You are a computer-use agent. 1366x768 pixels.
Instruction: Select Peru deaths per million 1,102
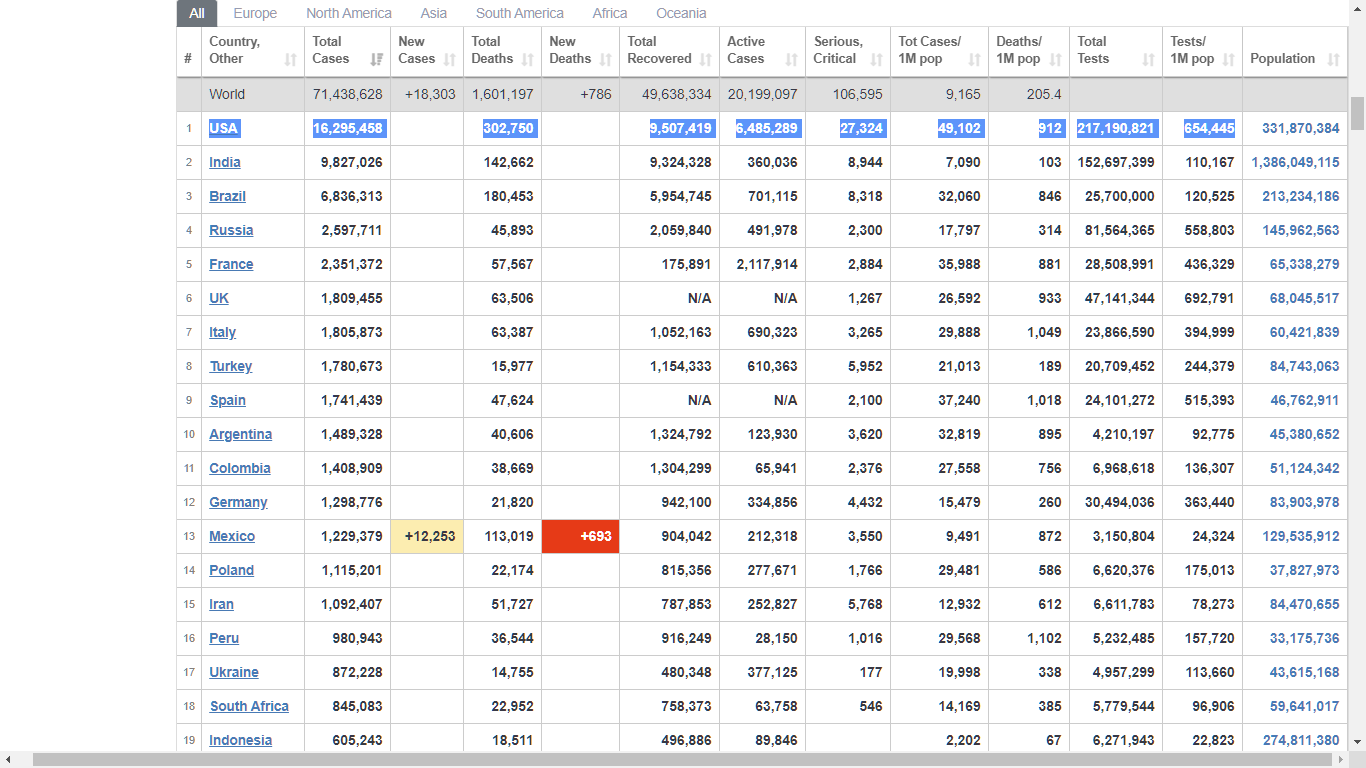click(1044, 638)
